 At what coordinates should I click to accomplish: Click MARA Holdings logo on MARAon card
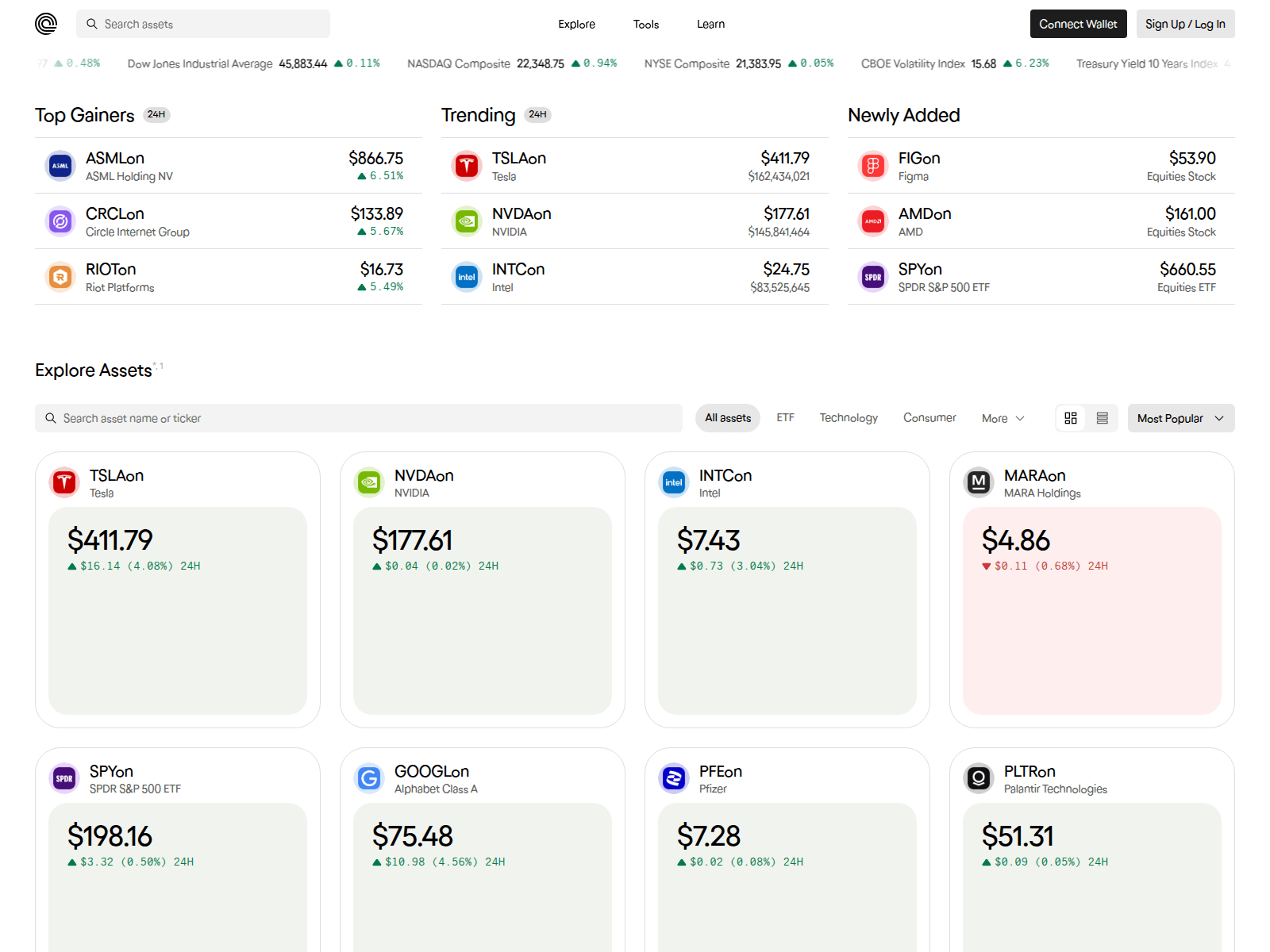click(979, 482)
